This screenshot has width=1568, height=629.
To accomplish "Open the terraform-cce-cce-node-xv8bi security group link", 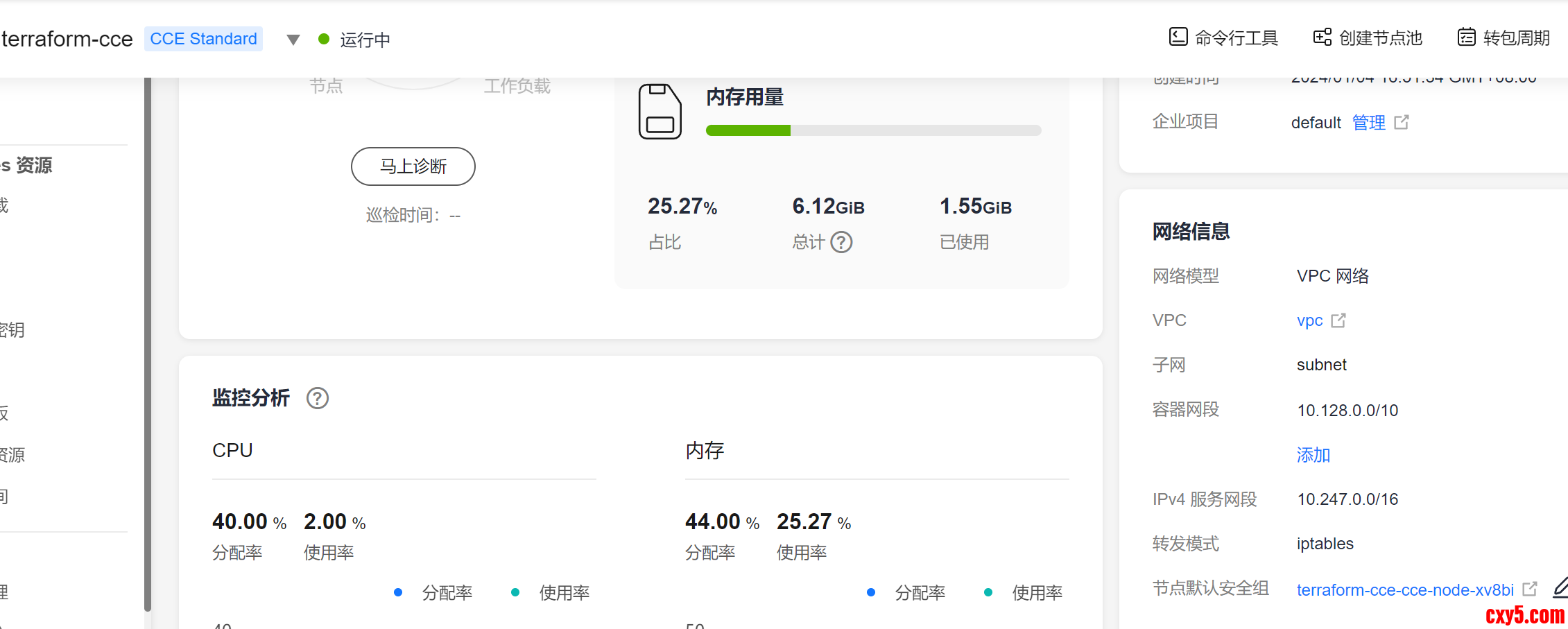I will click(x=1405, y=590).
